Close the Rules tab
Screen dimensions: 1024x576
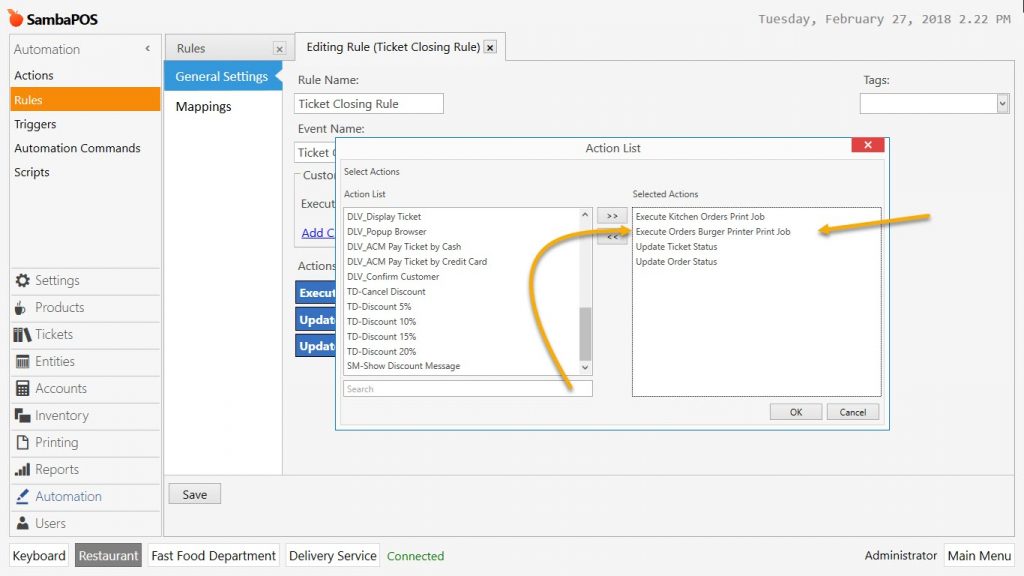(280, 49)
